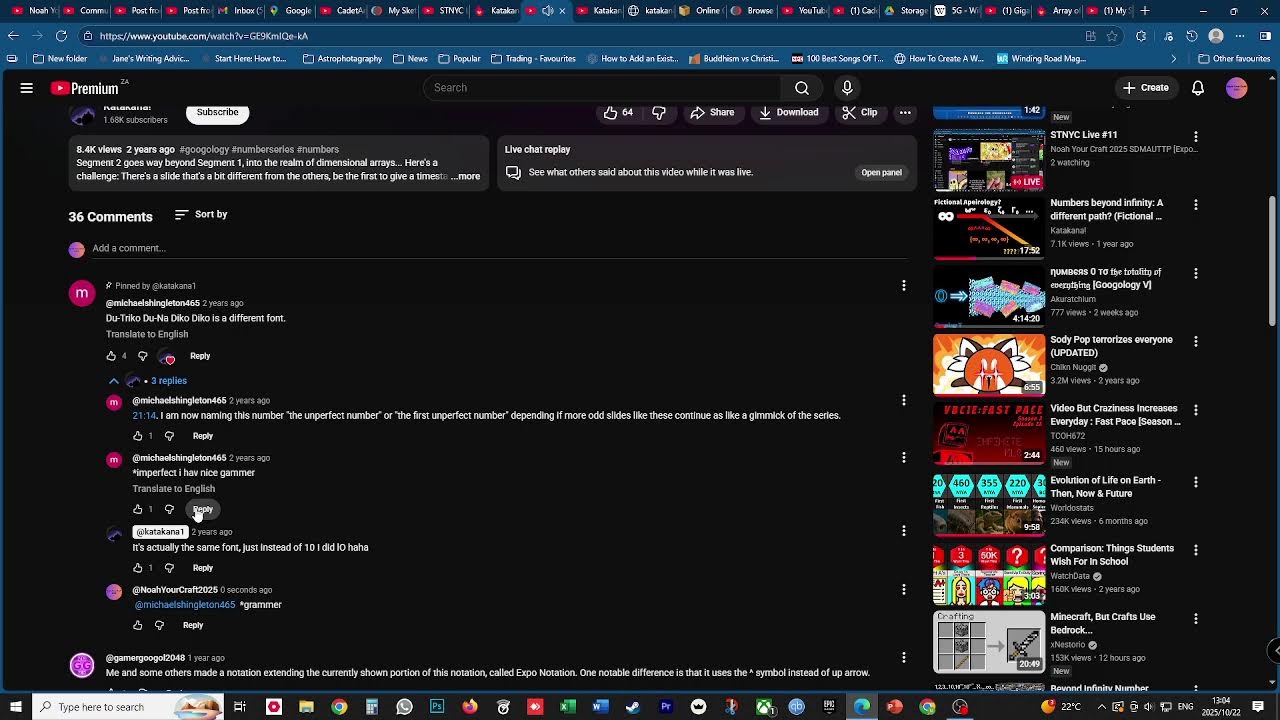Click the search magnifier button
1280x720 pixels.
801,88
